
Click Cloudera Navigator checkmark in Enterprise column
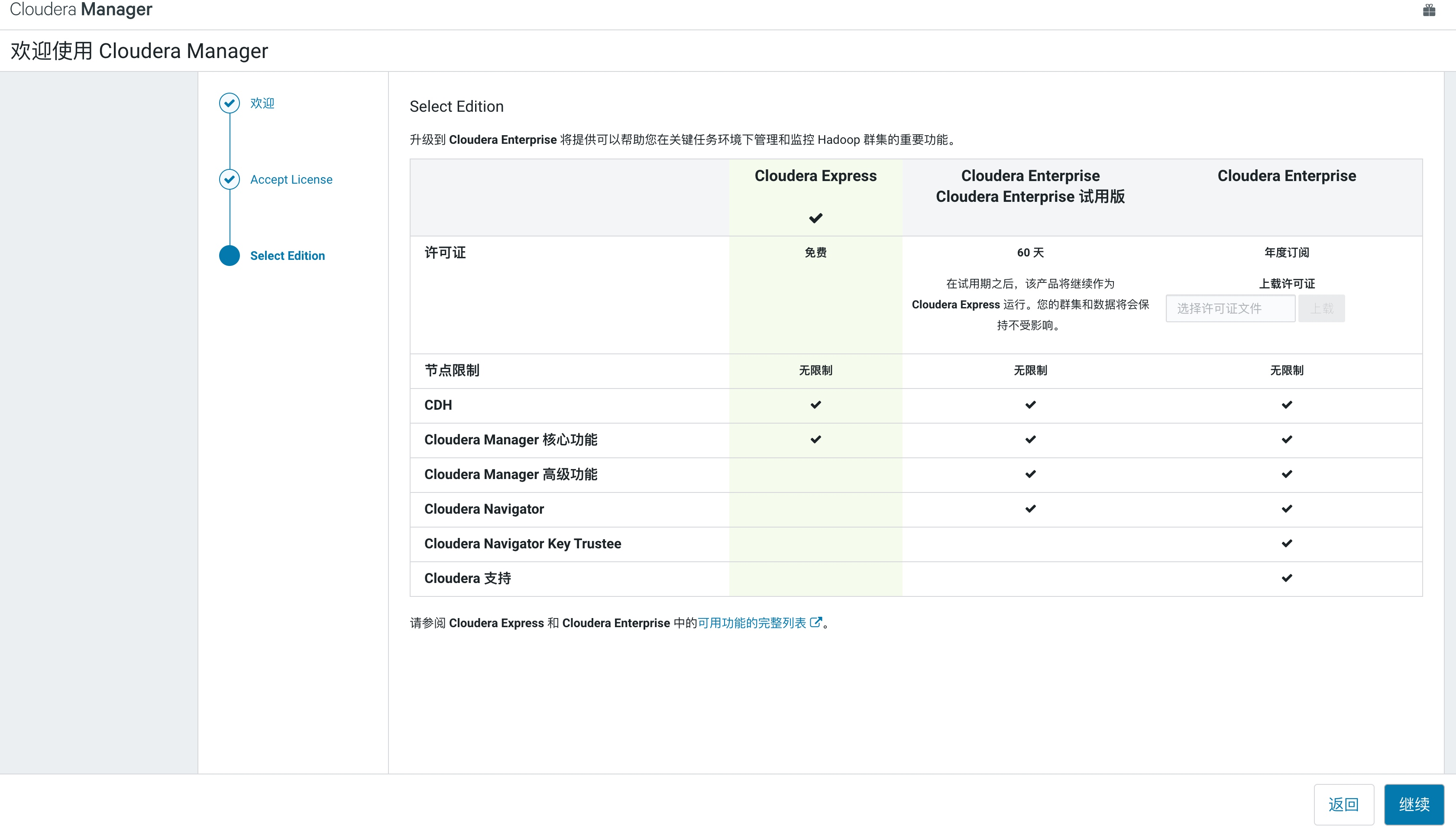pyautogui.click(x=1286, y=509)
